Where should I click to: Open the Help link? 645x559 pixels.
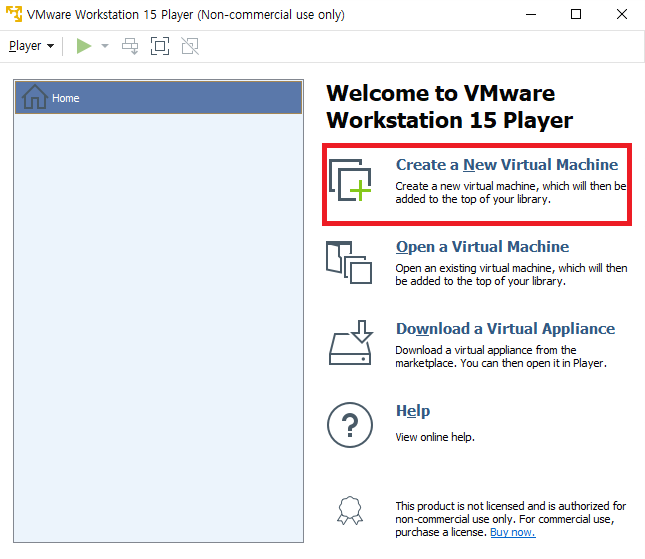(413, 411)
